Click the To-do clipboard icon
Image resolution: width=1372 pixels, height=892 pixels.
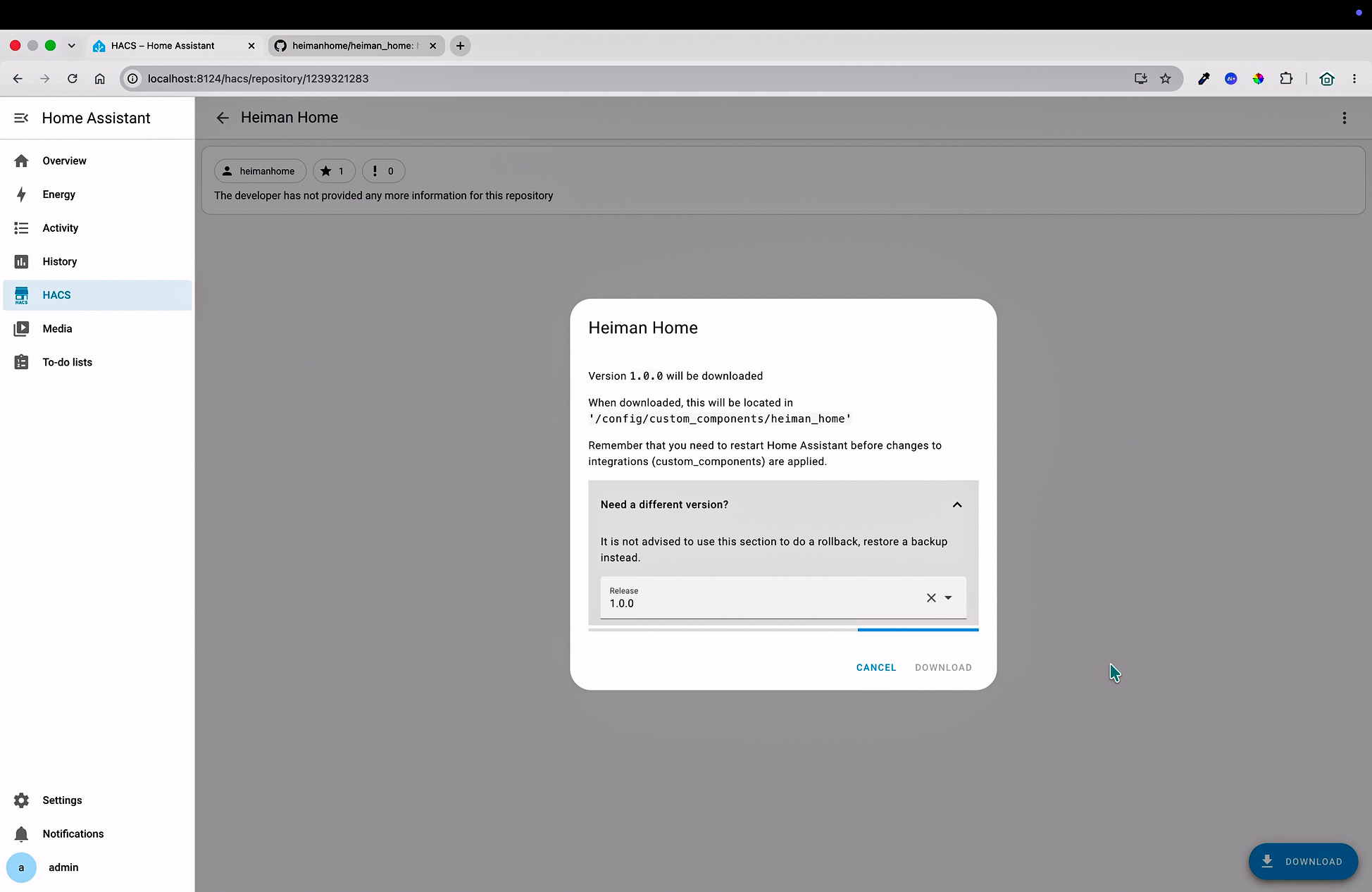click(21, 362)
